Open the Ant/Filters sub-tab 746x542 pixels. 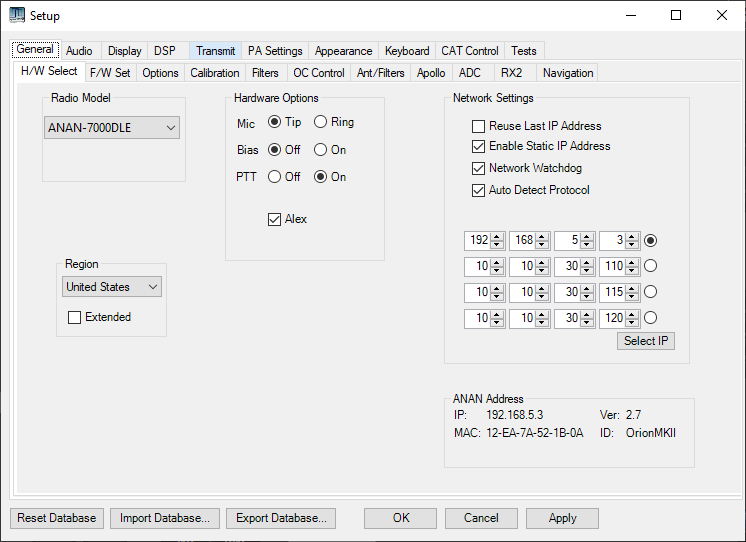(381, 73)
